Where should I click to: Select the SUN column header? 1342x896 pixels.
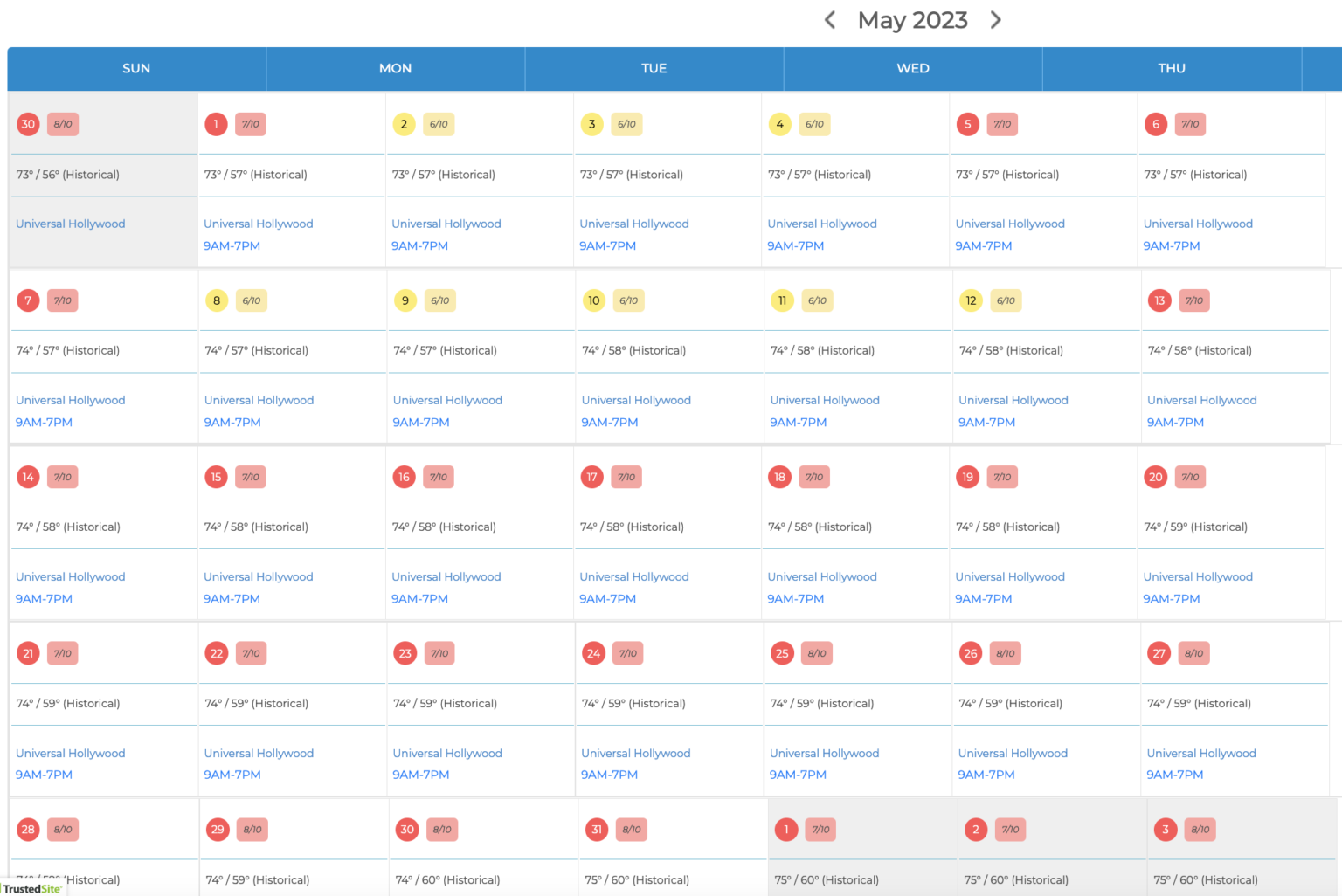click(x=136, y=68)
